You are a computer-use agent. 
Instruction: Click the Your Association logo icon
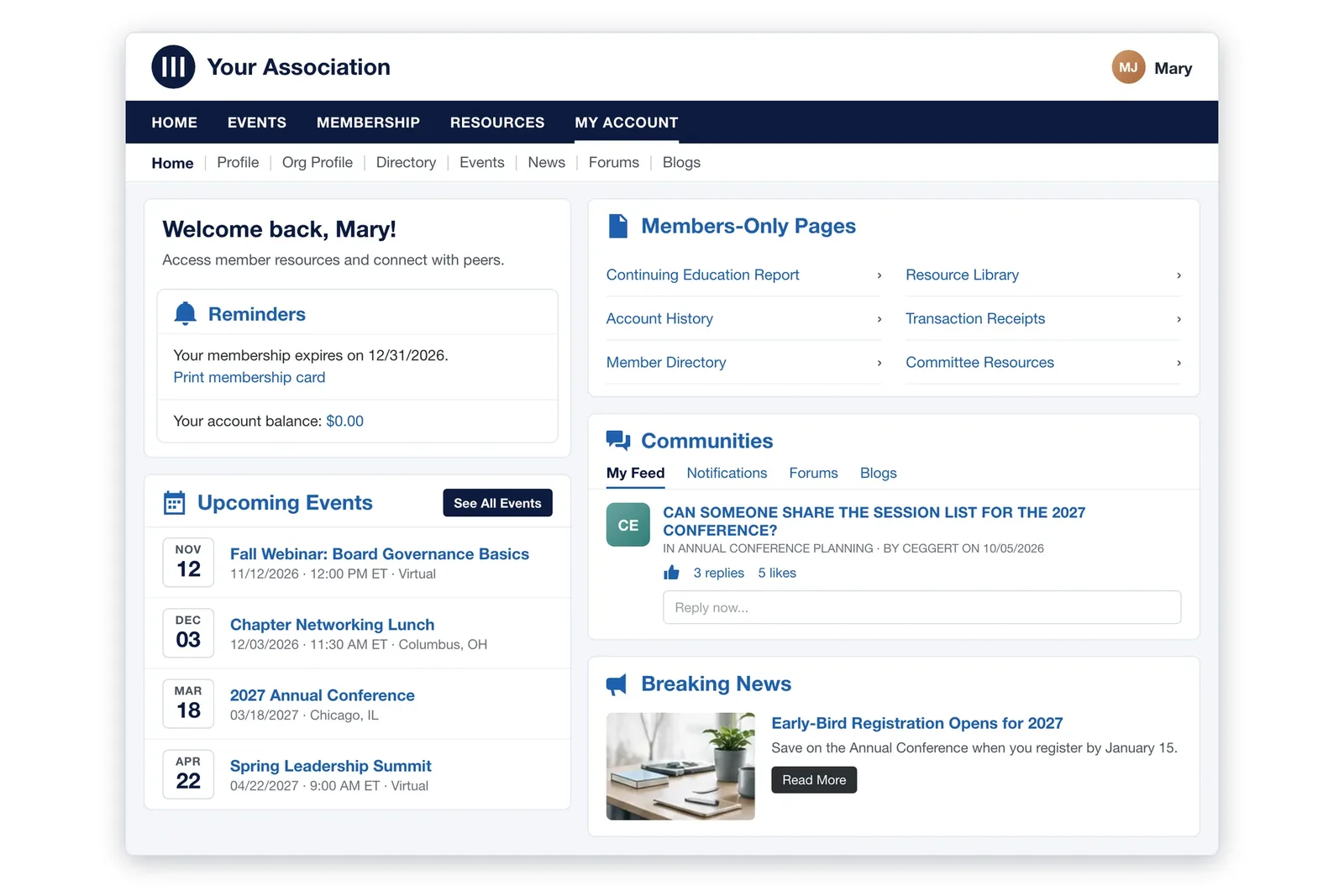click(x=173, y=67)
